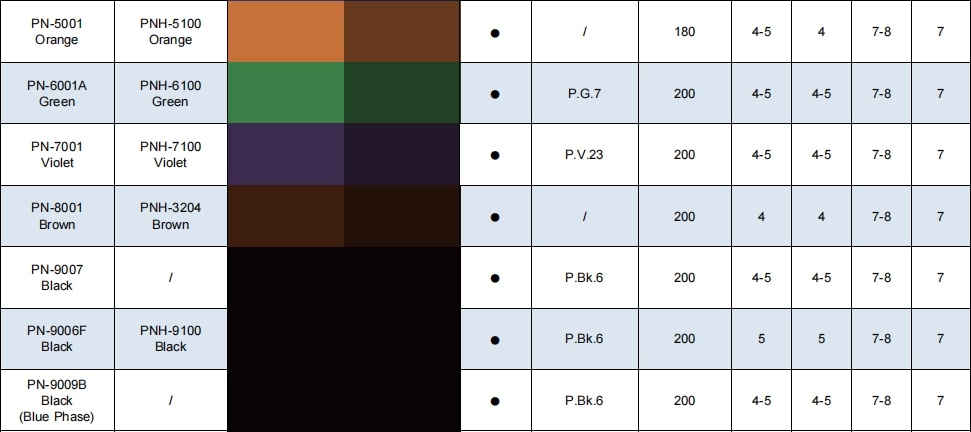Click the bullet dot in the Orange row

tap(495, 33)
